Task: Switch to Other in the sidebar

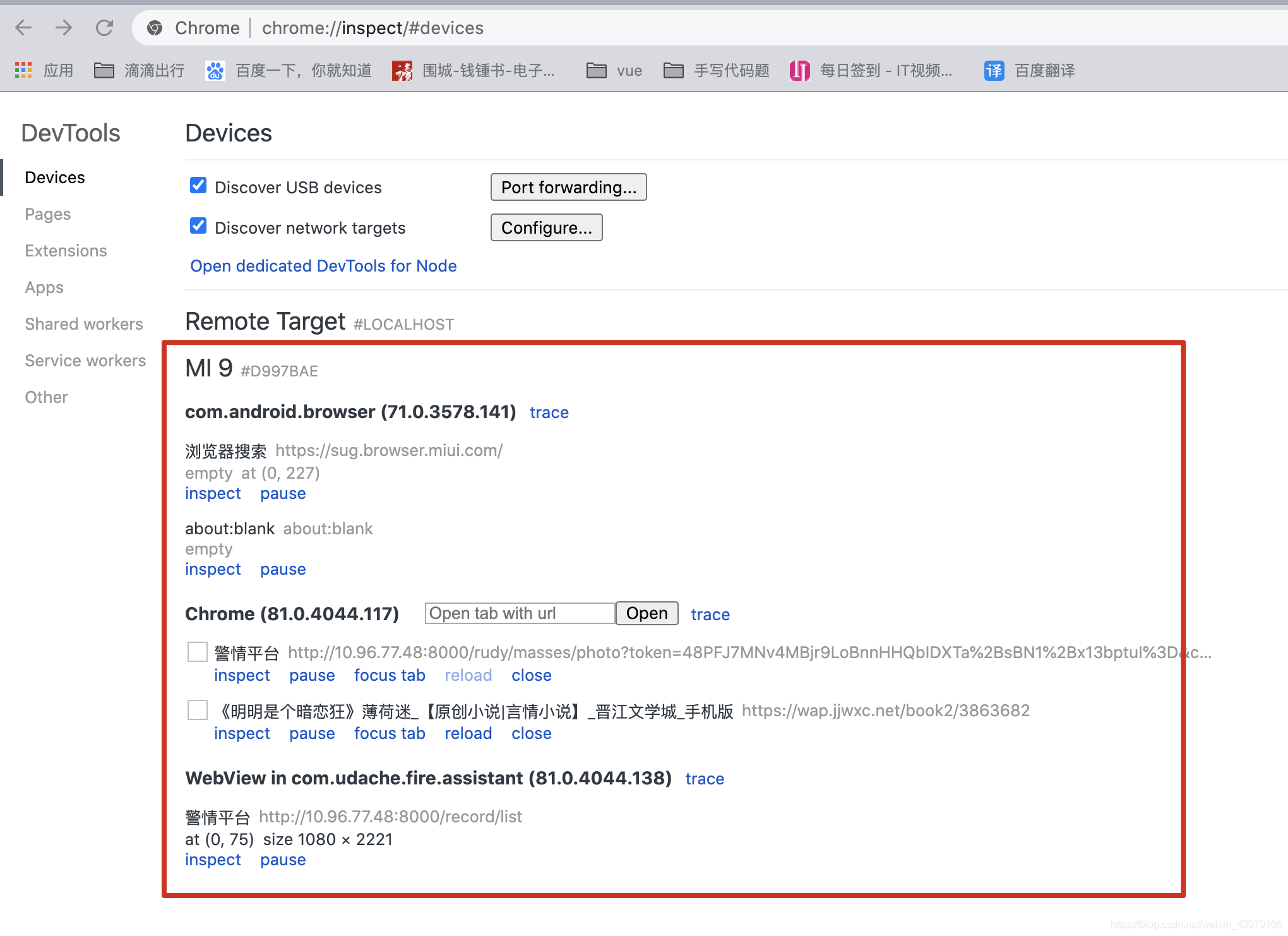Action: point(46,397)
